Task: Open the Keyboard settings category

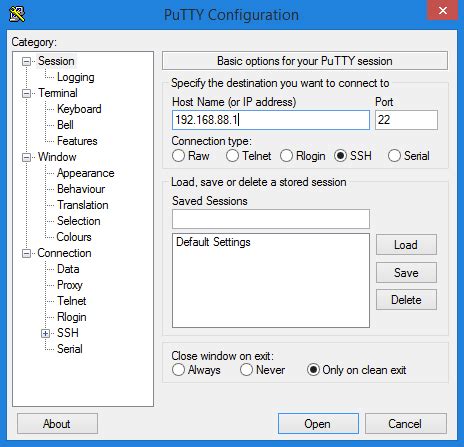Action: (x=79, y=109)
